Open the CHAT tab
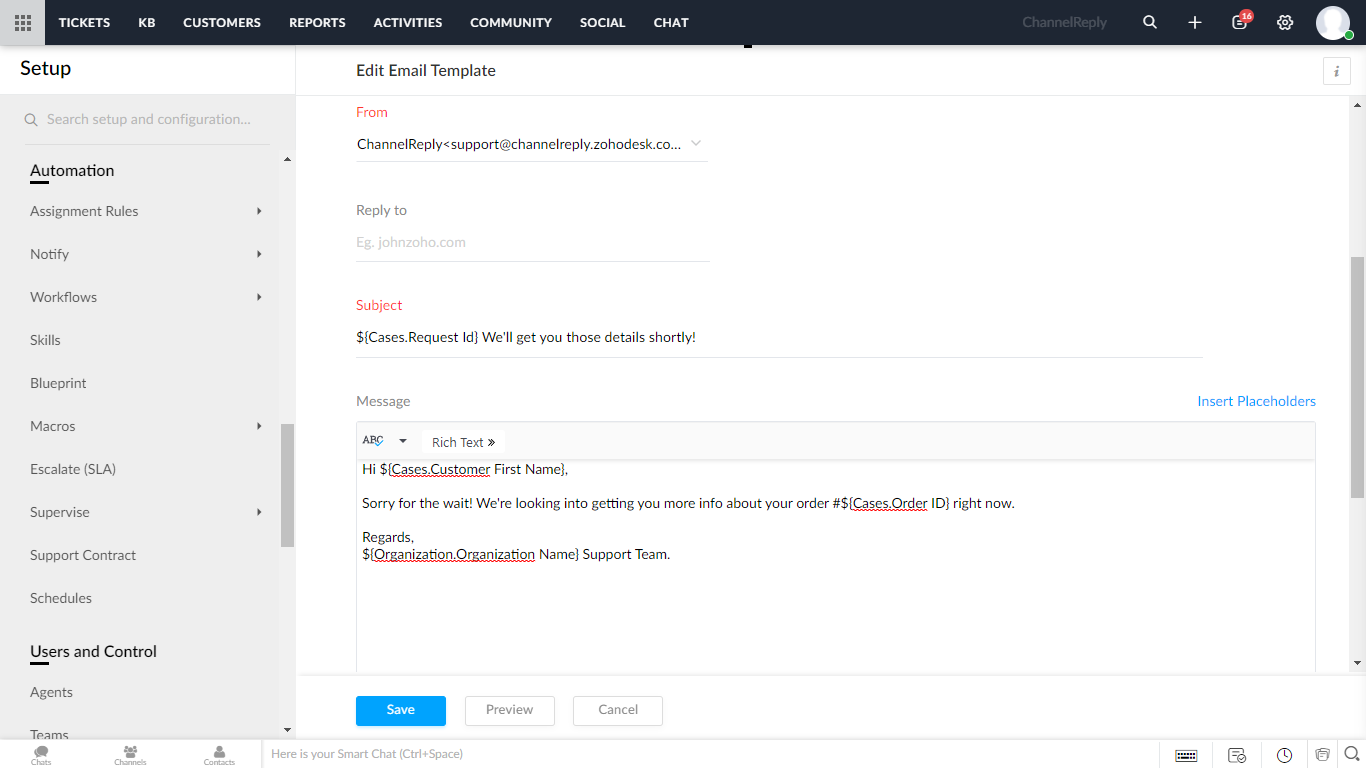1366x768 pixels. pyautogui.click(x=671, y=22)
